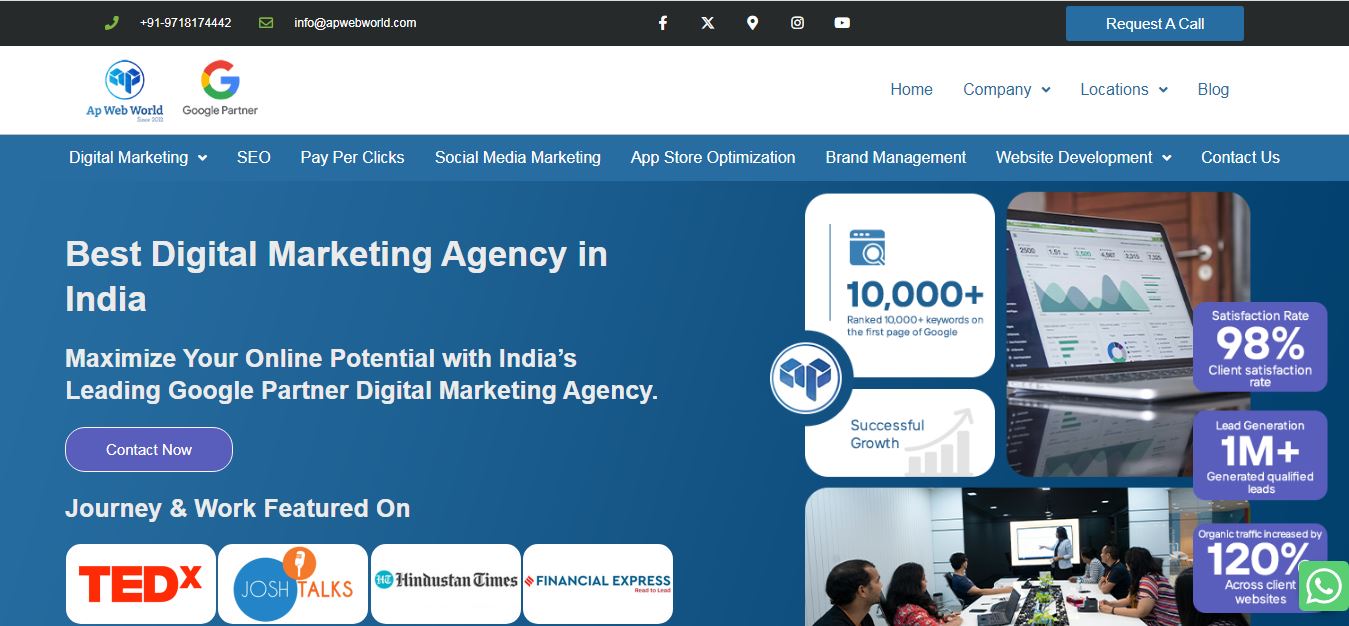Select Pay Per Clicks from navigation

[352, 157]
